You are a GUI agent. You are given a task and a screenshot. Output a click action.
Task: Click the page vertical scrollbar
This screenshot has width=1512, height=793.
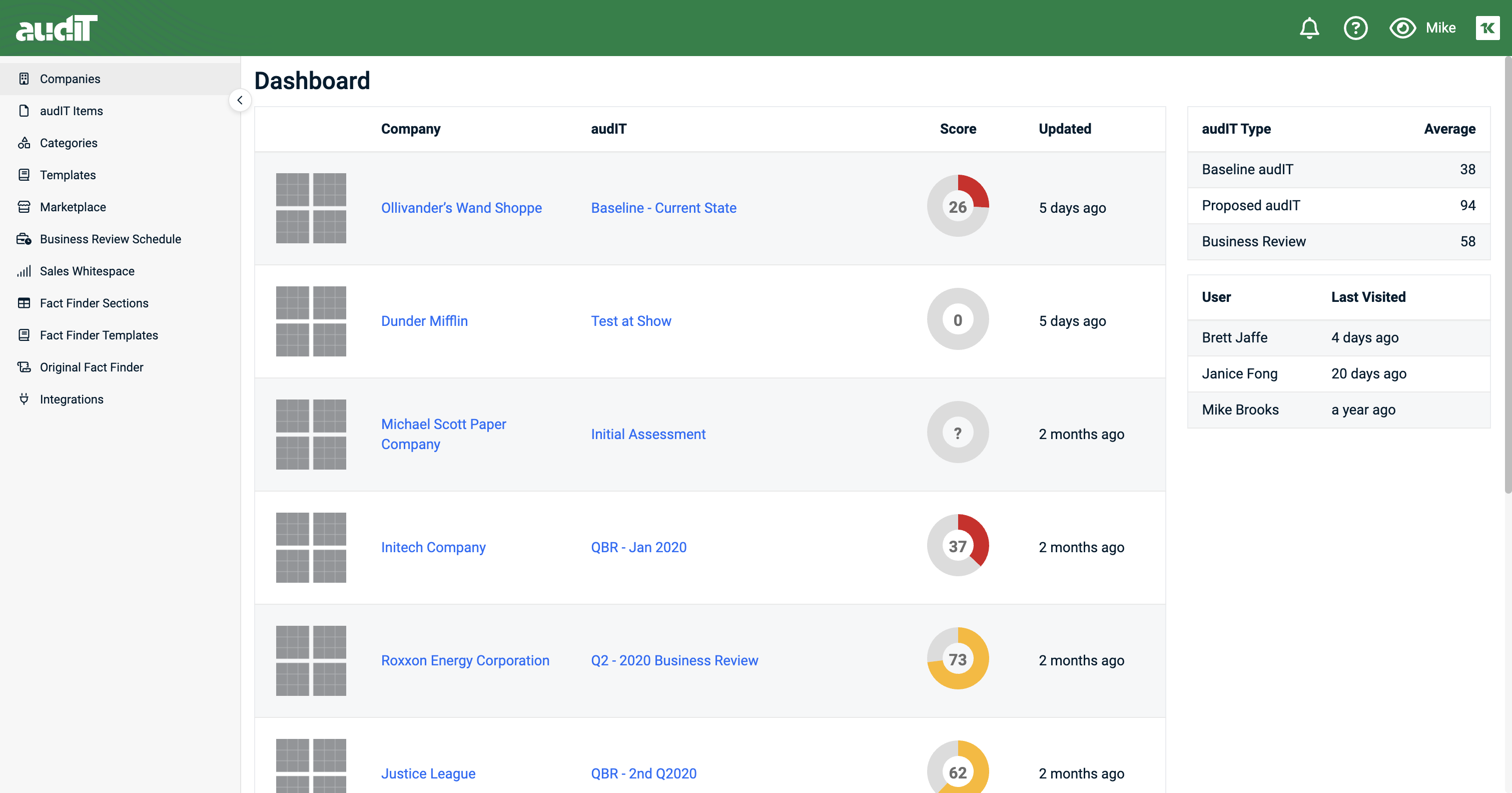pos(1508,275)
